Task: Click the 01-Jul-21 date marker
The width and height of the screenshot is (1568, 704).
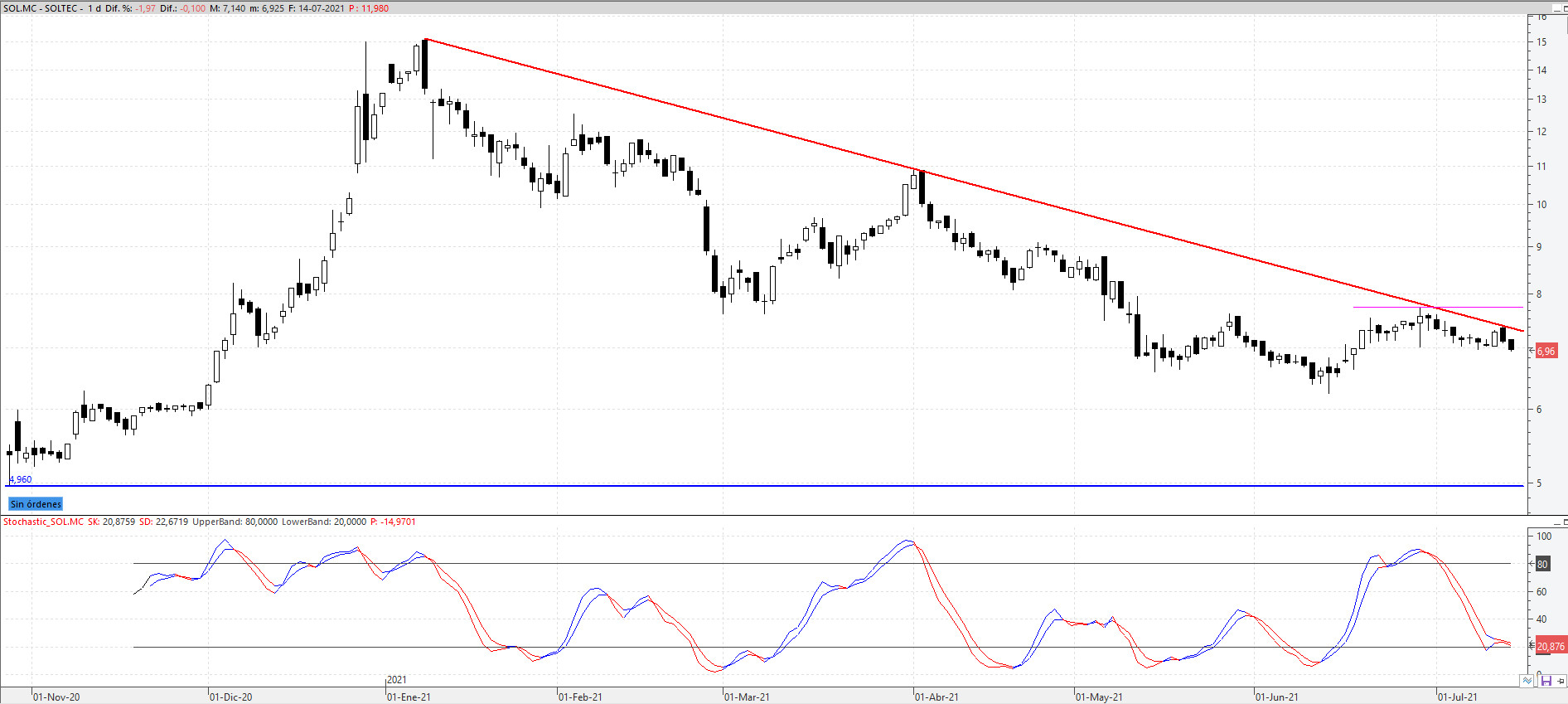Action: pyautogui.click(x=1458, y=697)
